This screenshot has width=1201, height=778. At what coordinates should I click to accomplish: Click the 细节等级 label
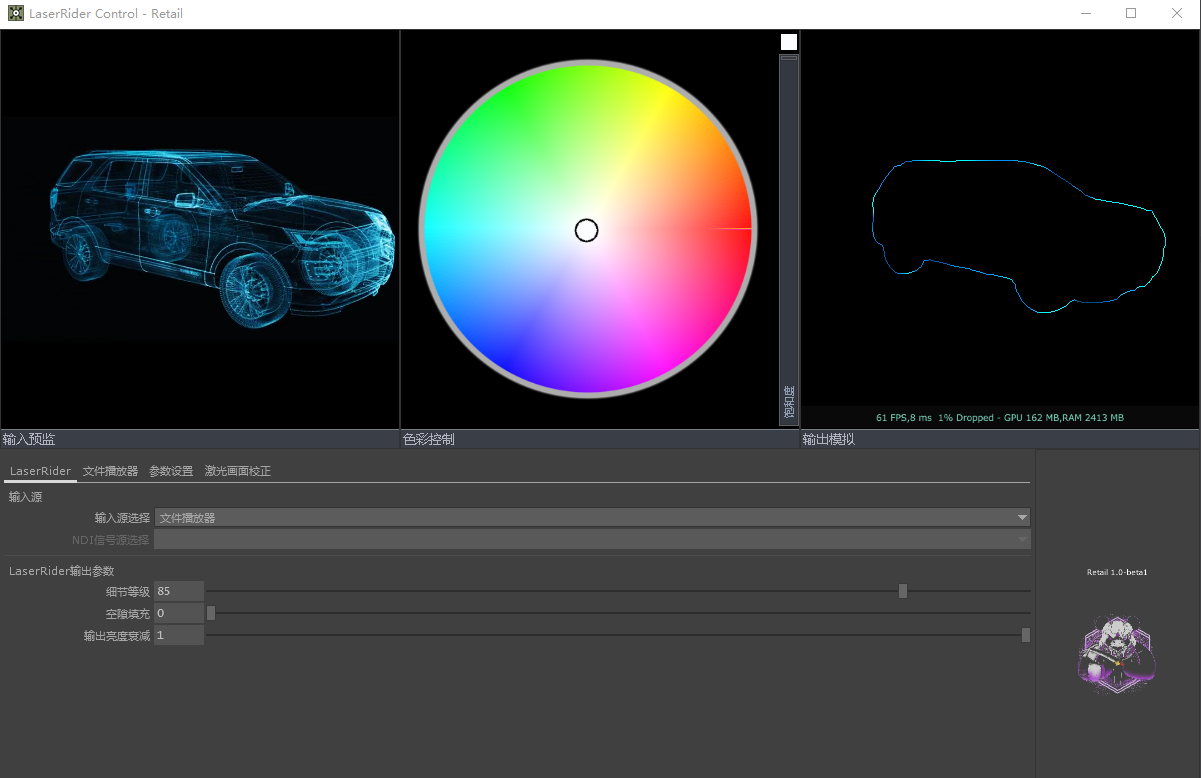(x=128, y=591)
